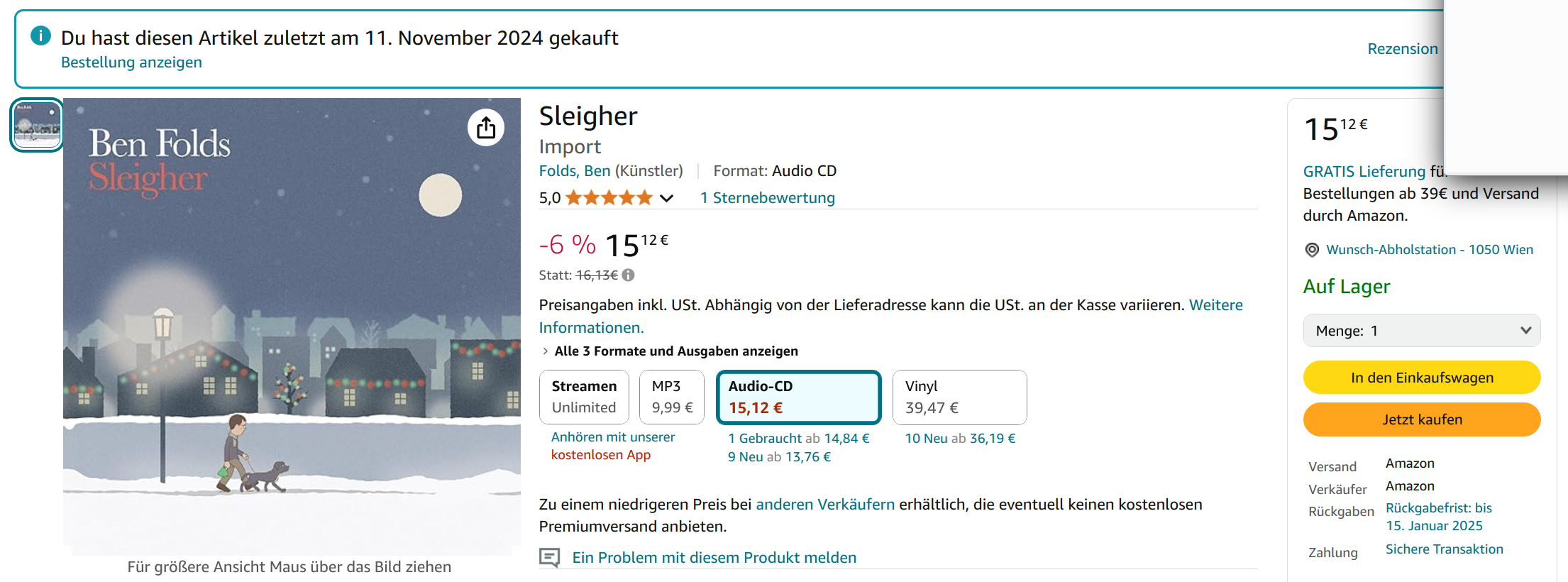Open the star rating breakdown chevron
Viewport: 1568px width, 582px height.
(x=666, y=198)
